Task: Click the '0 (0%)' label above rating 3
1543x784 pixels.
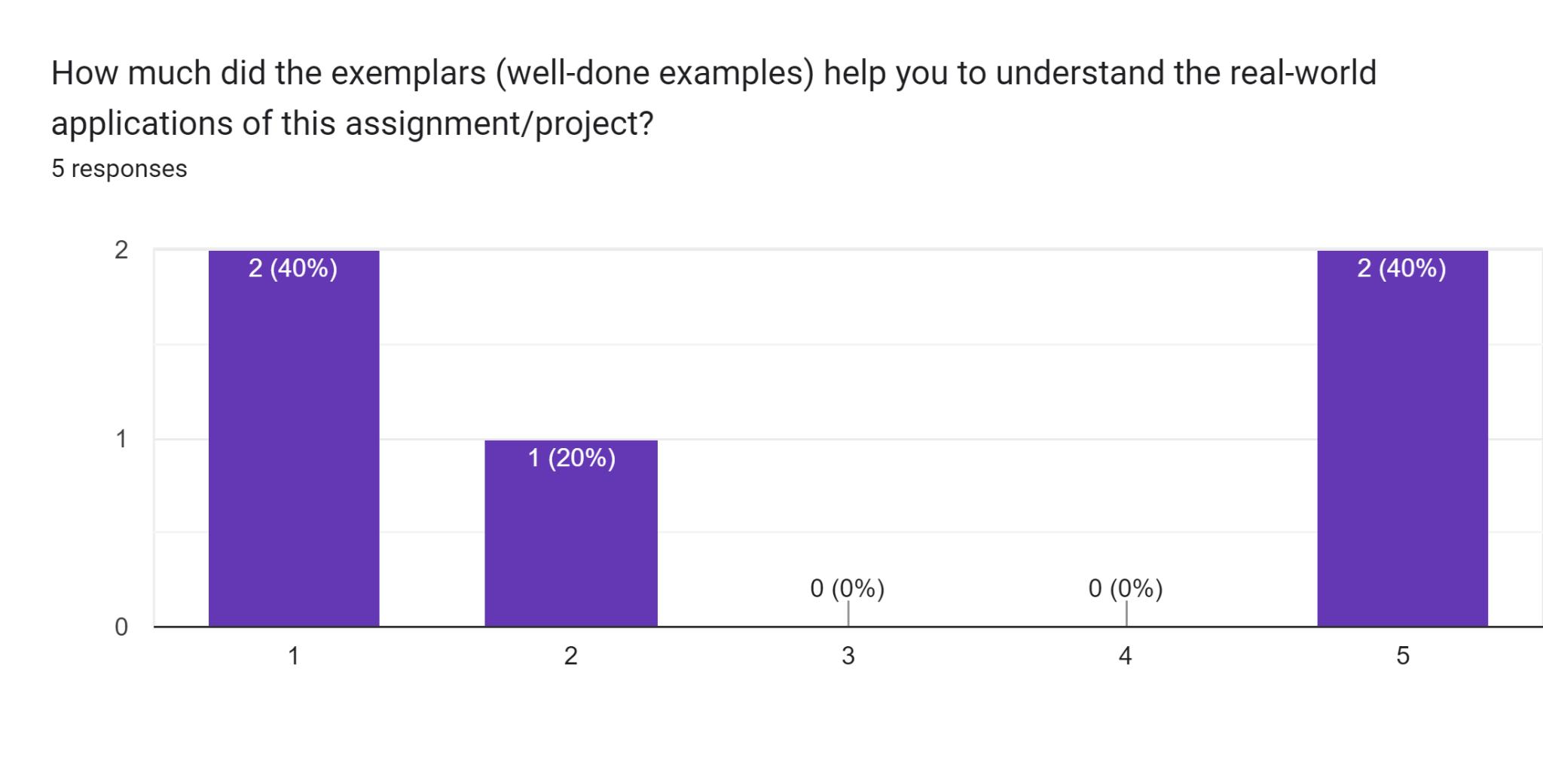Action: (x=847, y=588)
